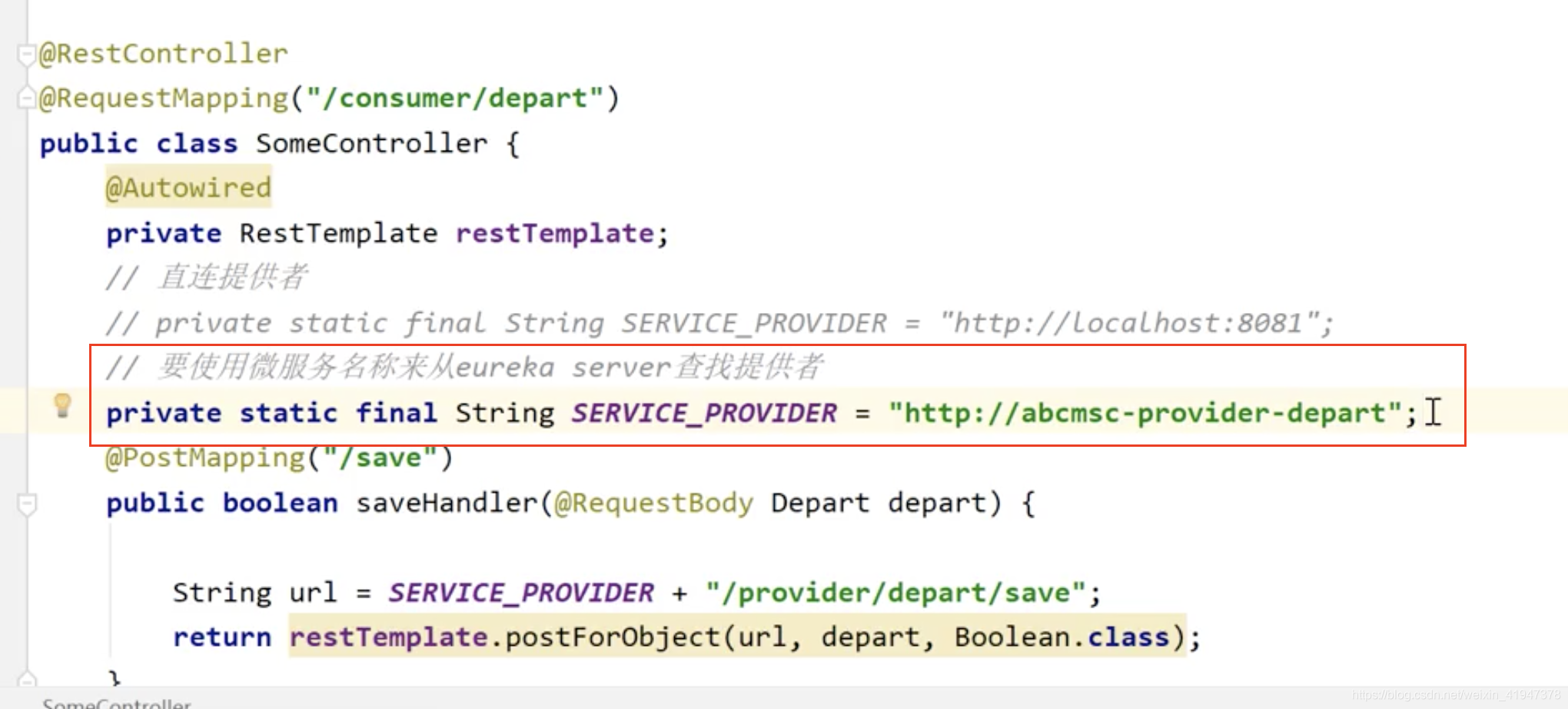Click the eureka server comment line
Viewport: 1568px width, 709px height.
tap(465, 367)
